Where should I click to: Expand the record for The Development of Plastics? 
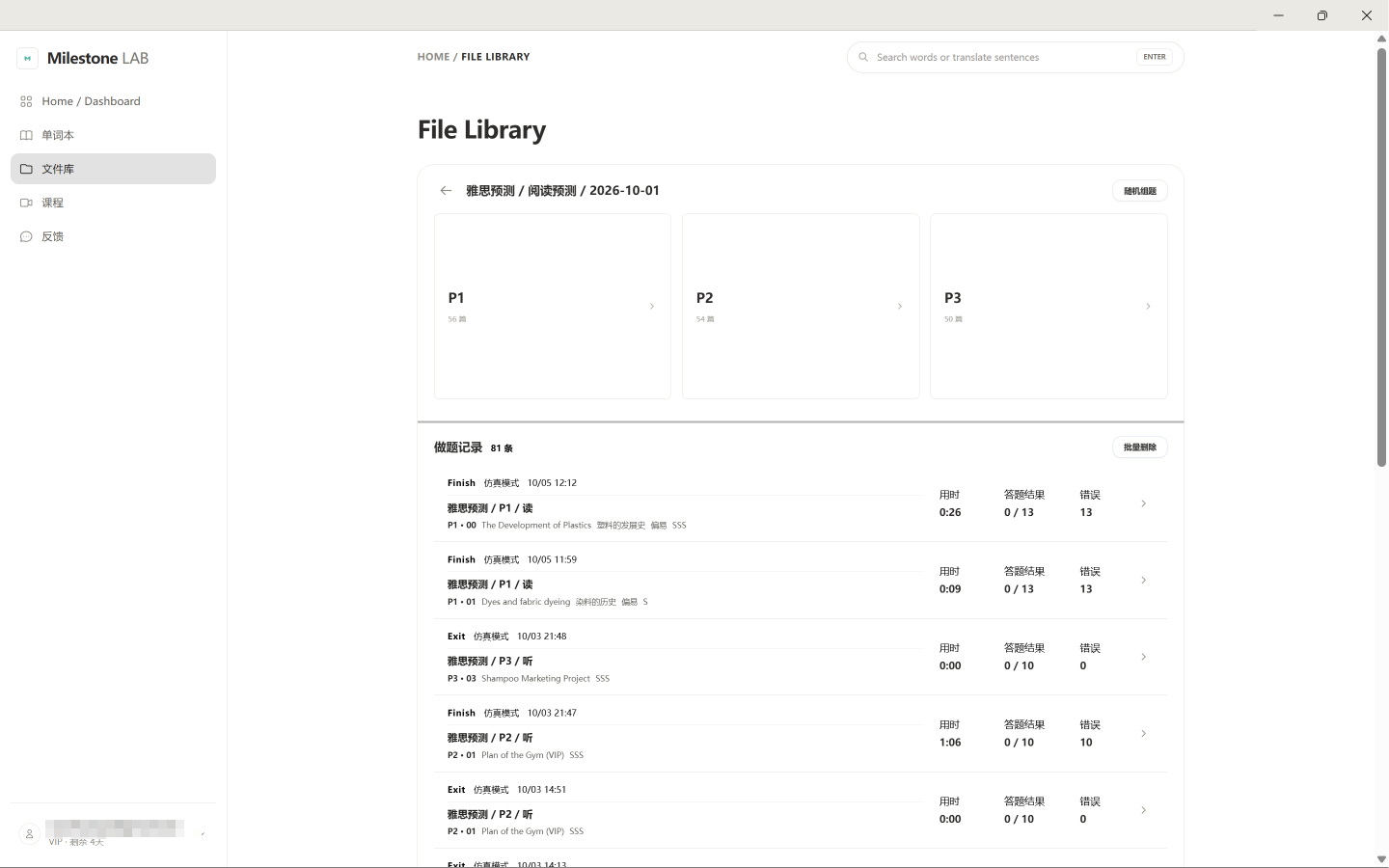1144,503
